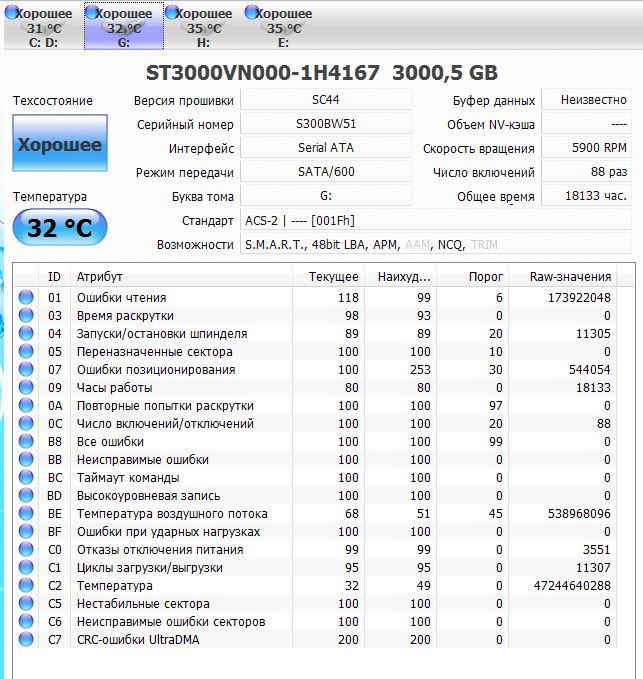This screenshot has height=679, width=643.
Task: Select the Температура воздушного потока text
Action: (172, 514)
